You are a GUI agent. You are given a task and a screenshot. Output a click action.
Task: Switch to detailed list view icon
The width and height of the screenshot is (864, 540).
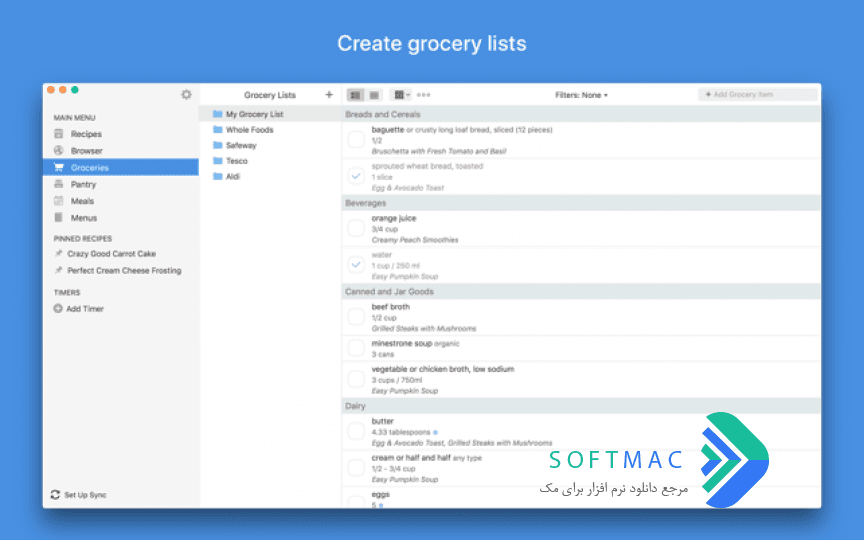pyautogui.click(x=355, y=95)
